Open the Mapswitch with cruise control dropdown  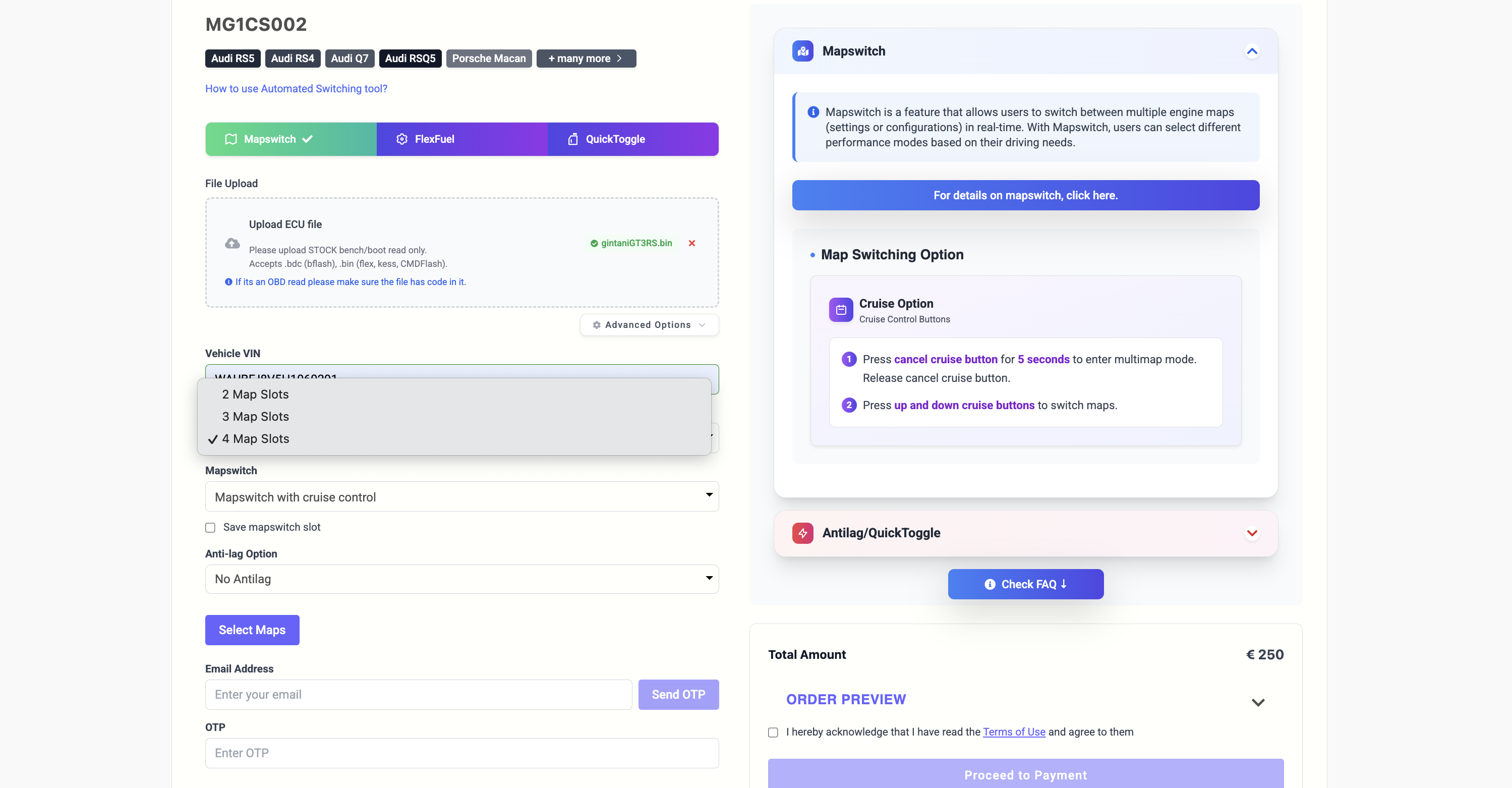461,497
